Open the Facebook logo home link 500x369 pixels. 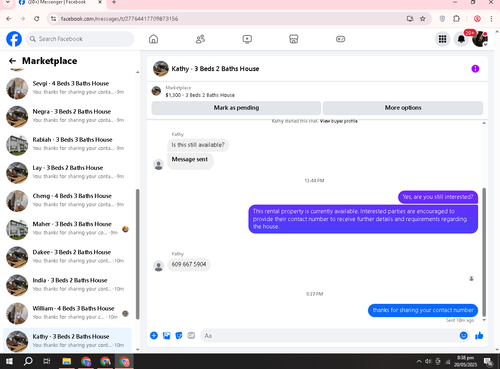pyautogui.click(x=14, y=39)
